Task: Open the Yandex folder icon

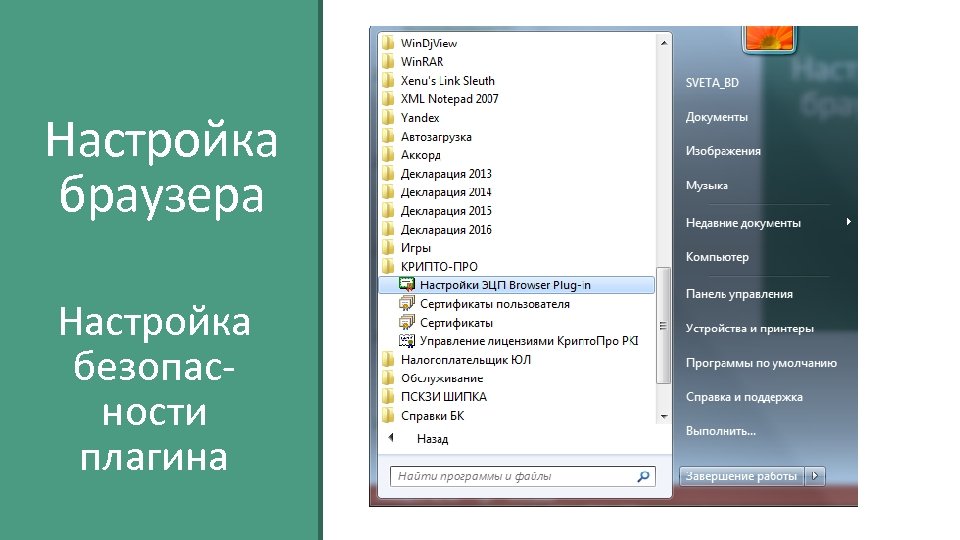Action: point(388,118)
